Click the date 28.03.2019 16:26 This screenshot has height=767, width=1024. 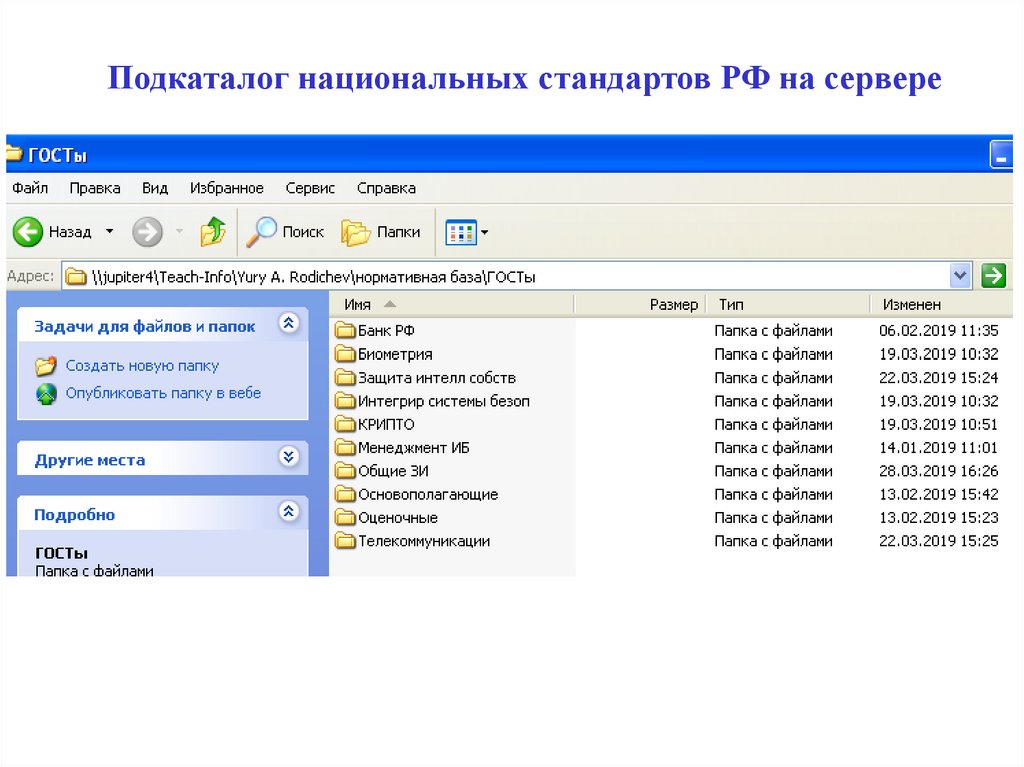click(x=938, y=471)
